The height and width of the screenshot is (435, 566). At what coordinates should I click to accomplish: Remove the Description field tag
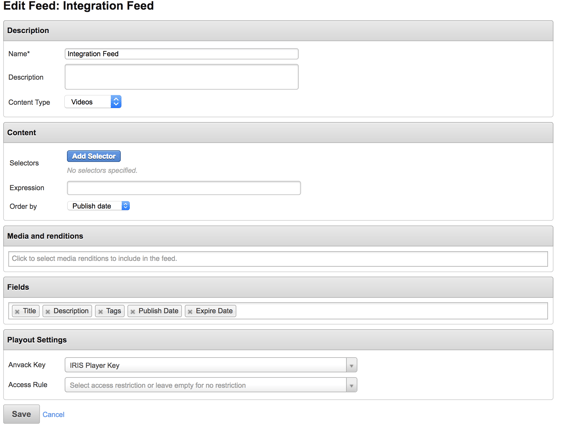(x=48, y=312)
